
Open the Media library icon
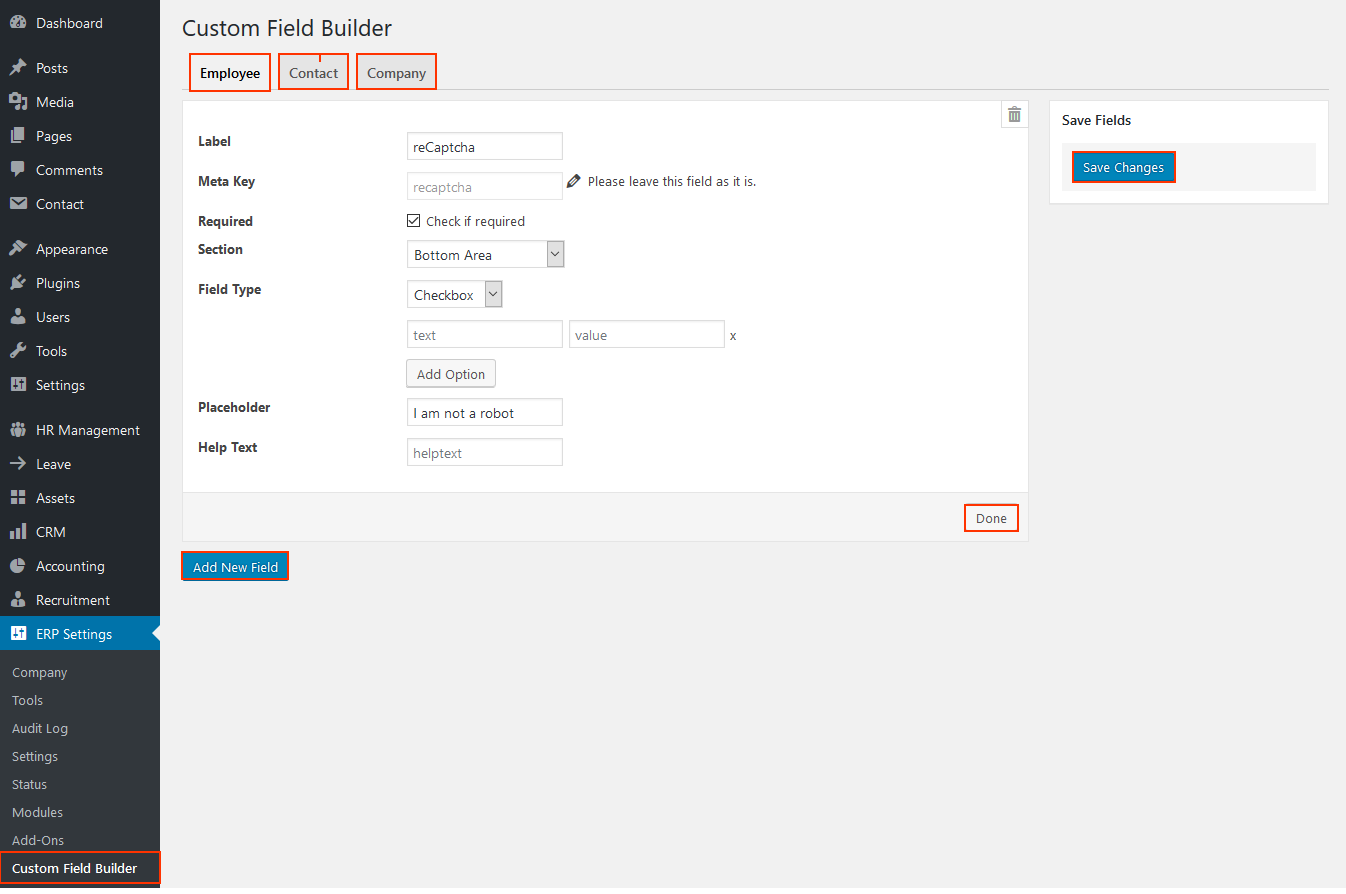point(19,101)
